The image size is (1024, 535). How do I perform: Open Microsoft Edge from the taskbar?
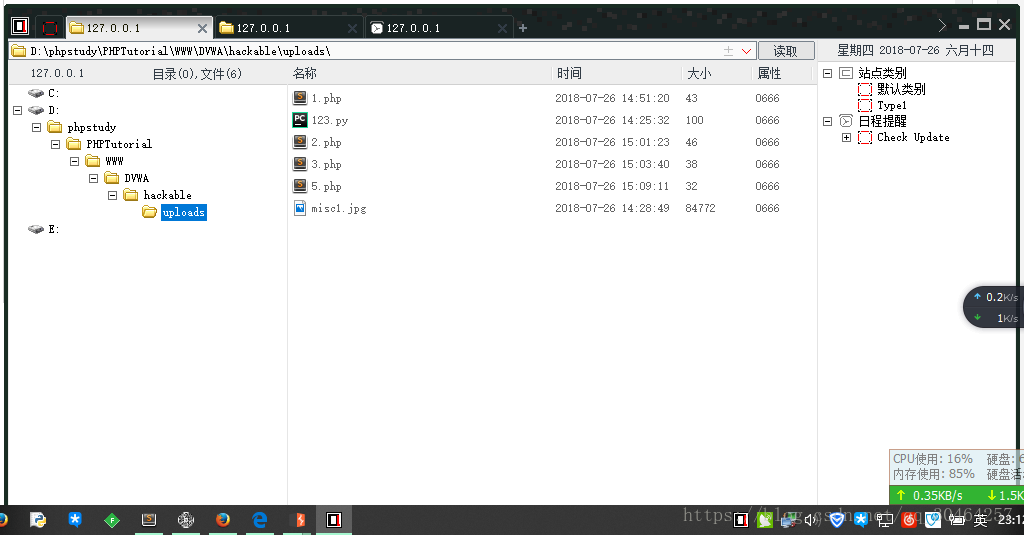[260, 520]
